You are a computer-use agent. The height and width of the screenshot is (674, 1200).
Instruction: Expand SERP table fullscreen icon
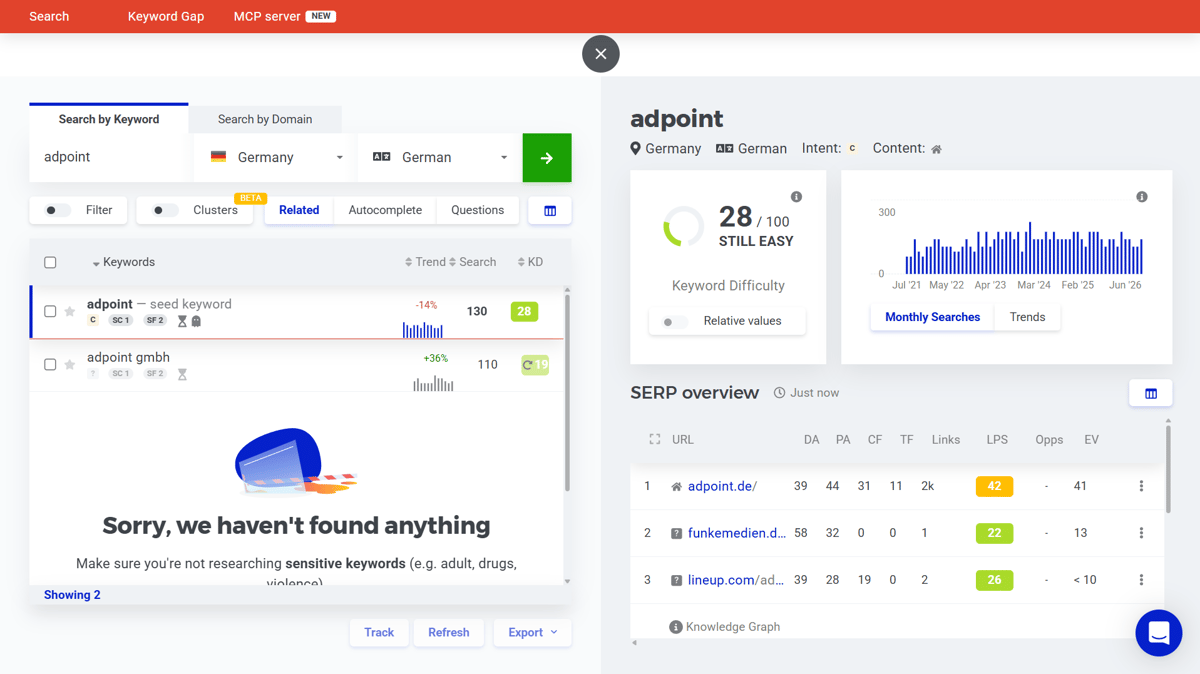pos(655,439)
